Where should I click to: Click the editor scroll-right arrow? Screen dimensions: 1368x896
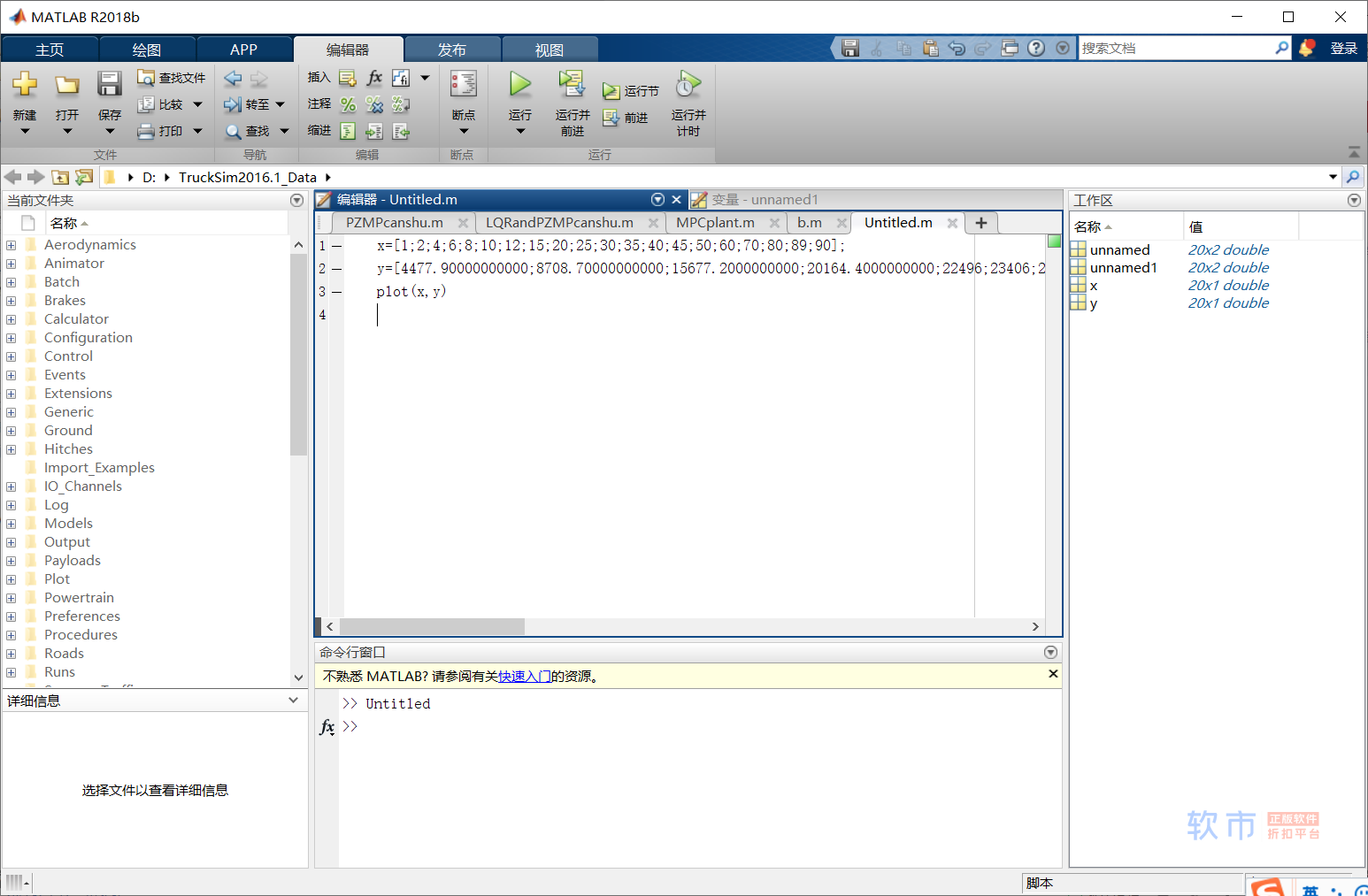click(x=1035, y=626)
